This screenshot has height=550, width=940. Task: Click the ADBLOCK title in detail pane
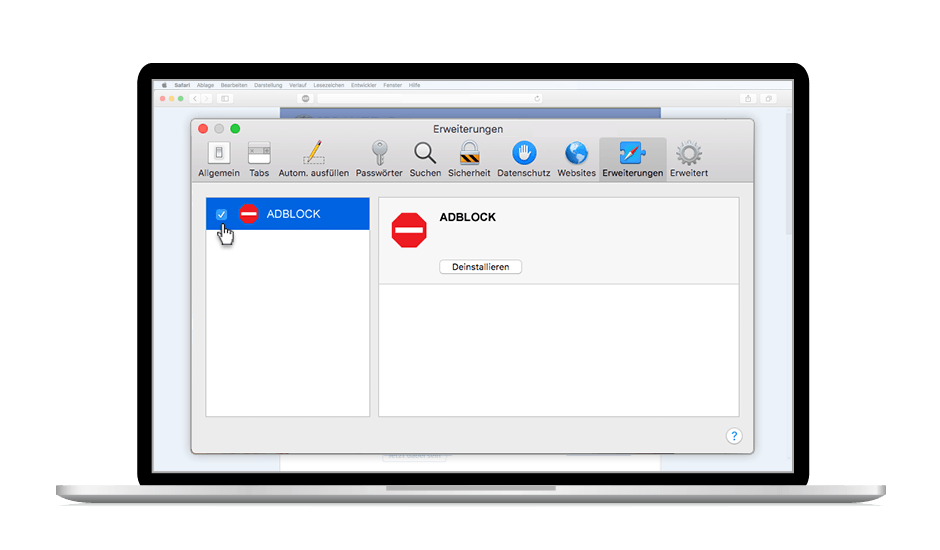click(468, 217)
